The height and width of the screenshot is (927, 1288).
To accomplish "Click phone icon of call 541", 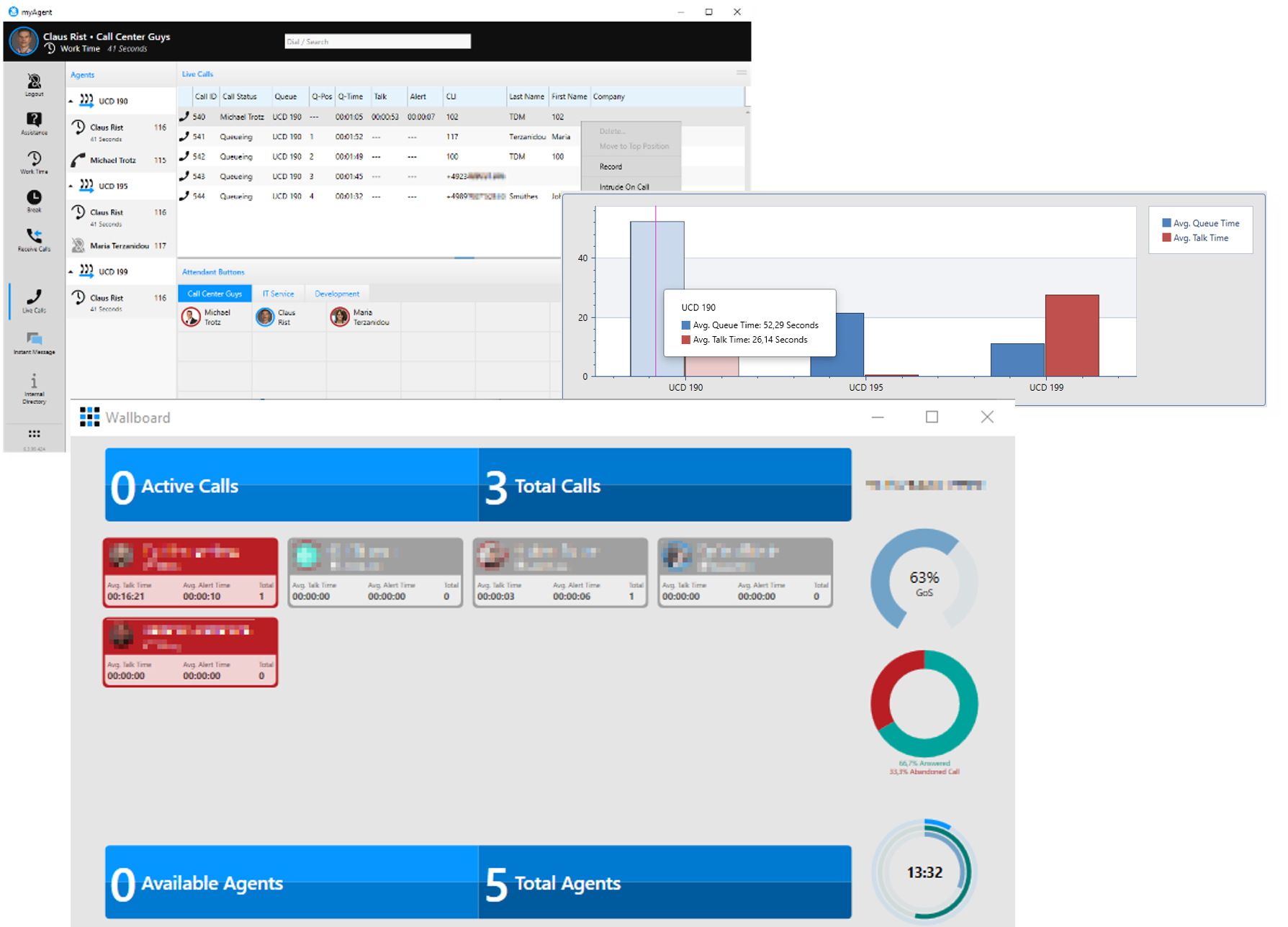I will [184, 136].
